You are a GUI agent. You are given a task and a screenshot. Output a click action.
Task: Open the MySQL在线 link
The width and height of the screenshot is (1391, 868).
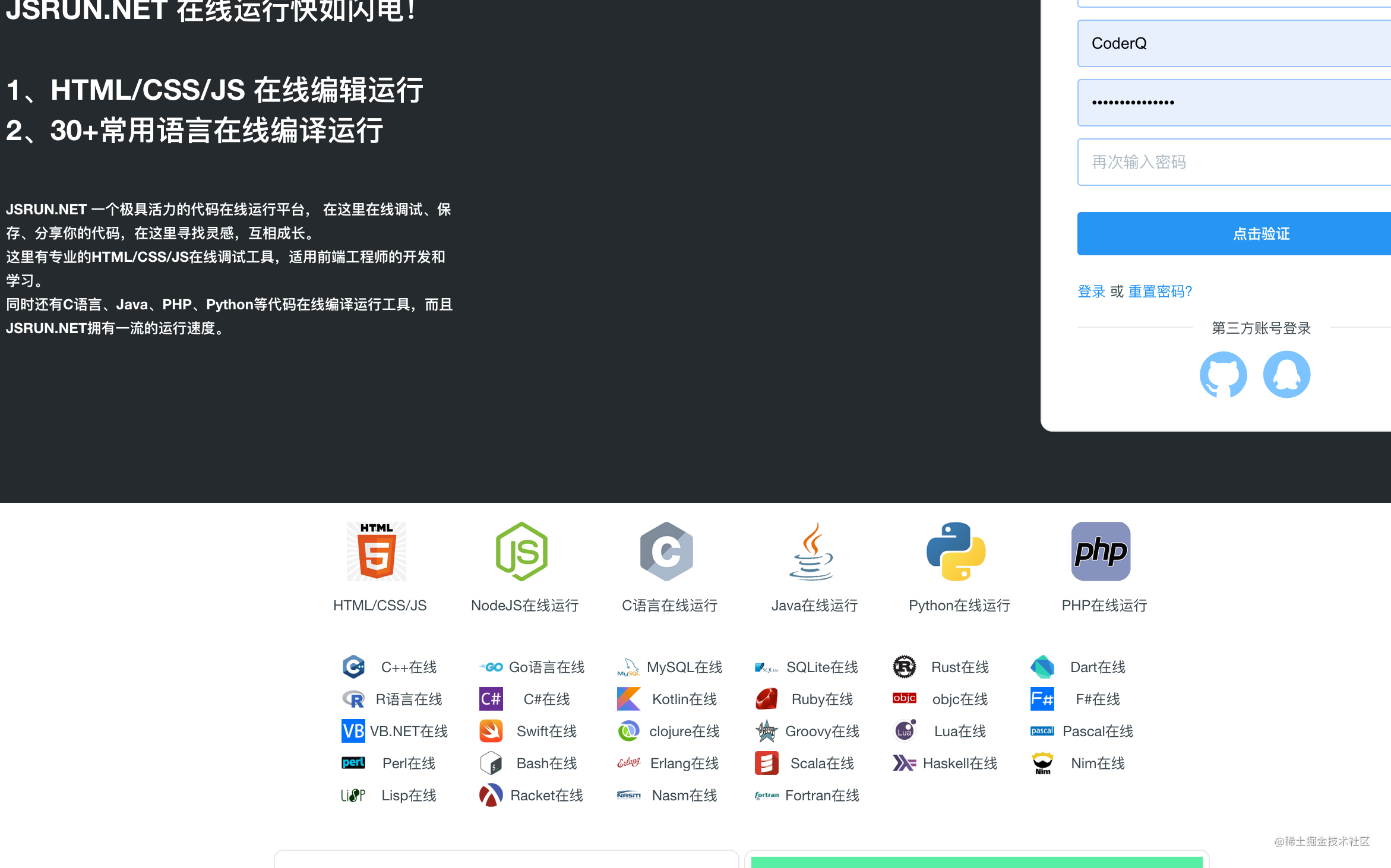point(685,667)
